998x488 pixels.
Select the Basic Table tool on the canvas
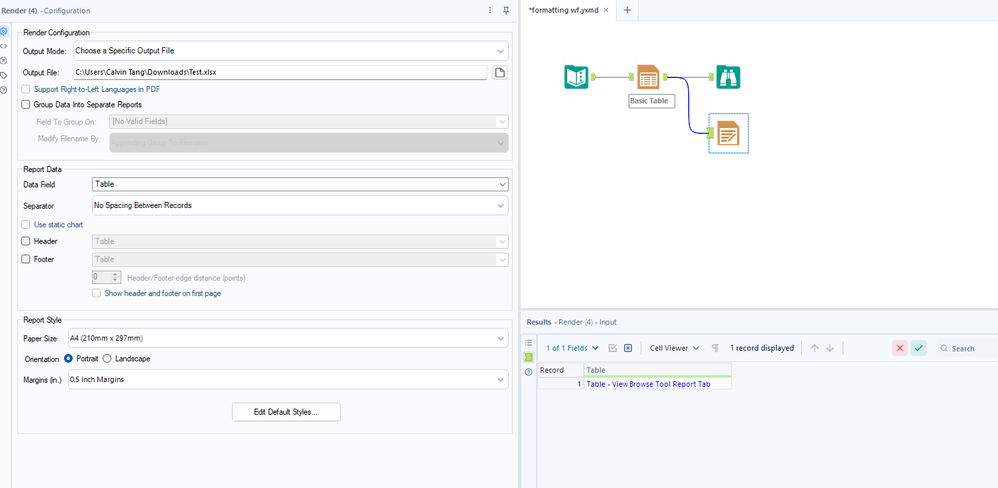tap(649, 77)
